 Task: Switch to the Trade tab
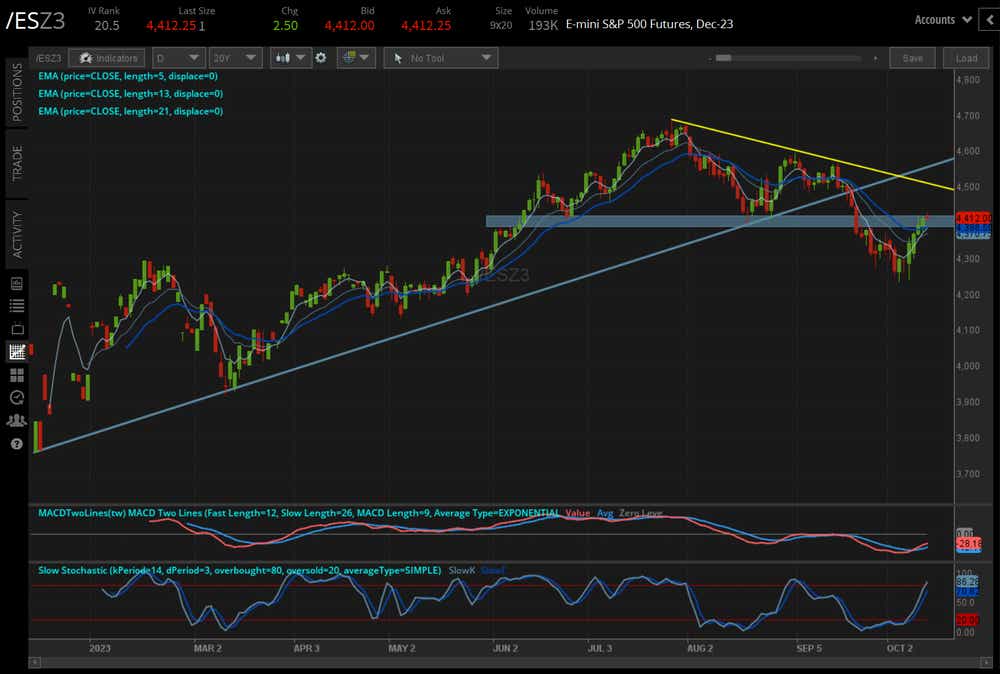[16, 162]
